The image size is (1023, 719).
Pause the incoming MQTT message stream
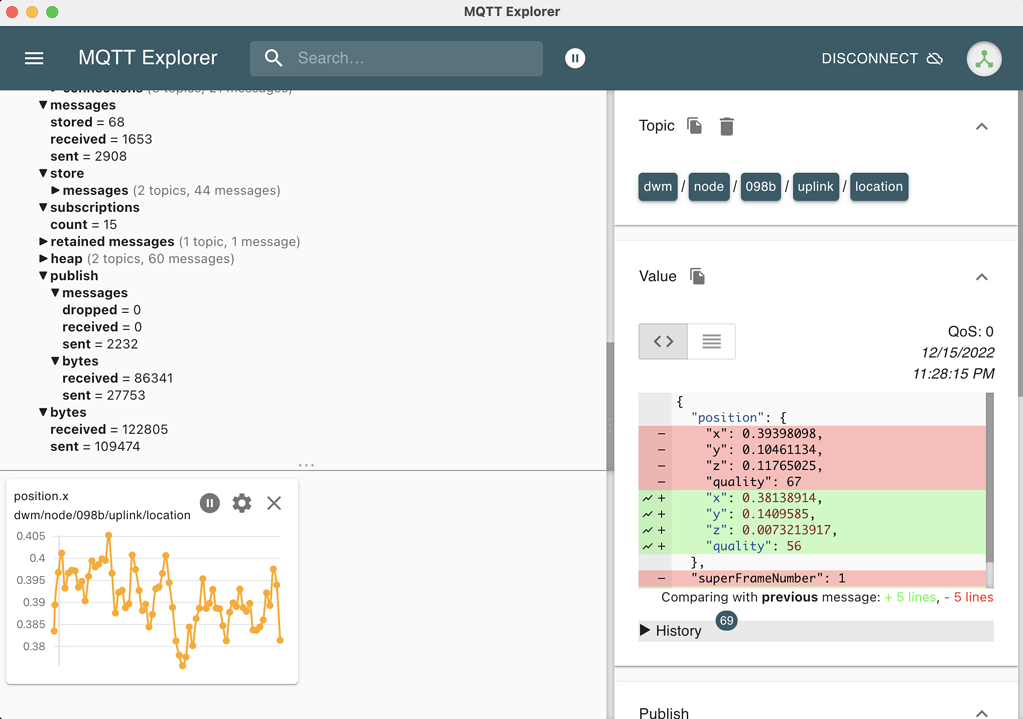575,58
